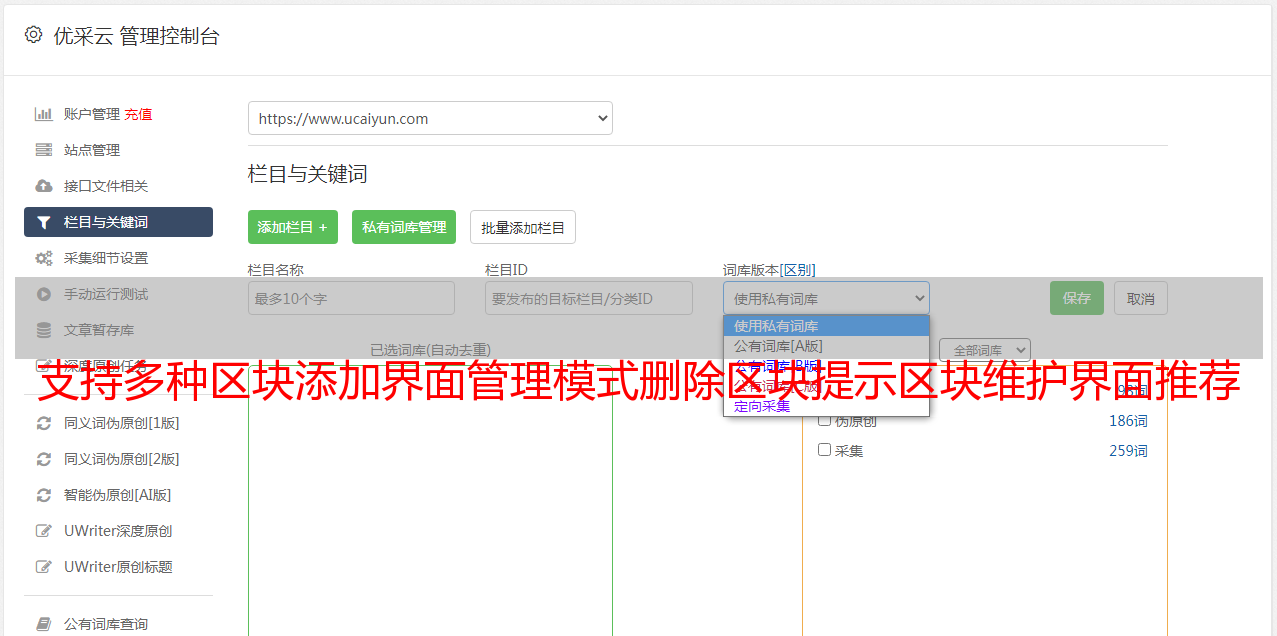Click the gear icon beside 优采云 管理控制台
The image size is (1277, 636).
pyautogui.click(x=33, y=35)
